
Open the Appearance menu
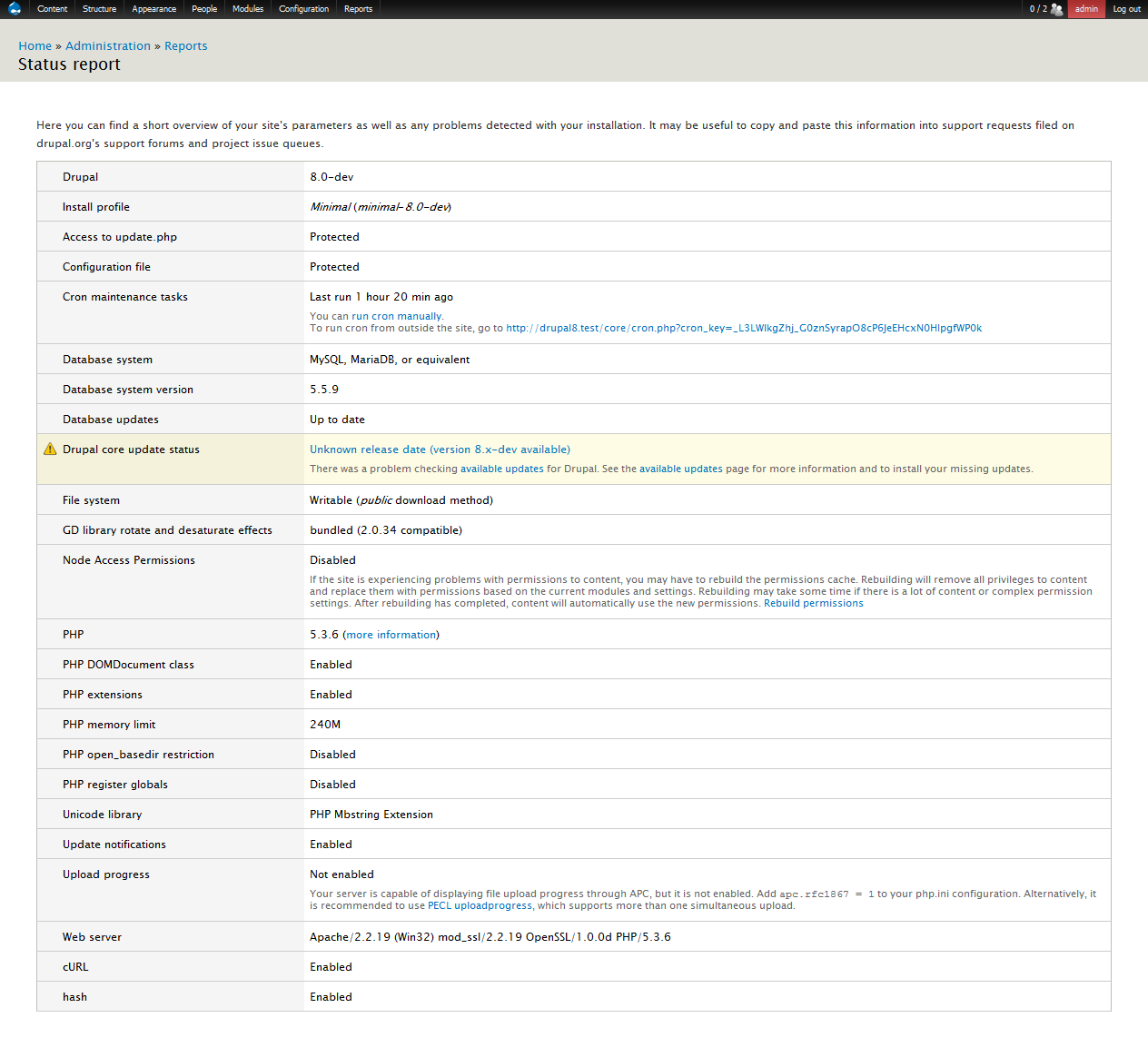153,8
